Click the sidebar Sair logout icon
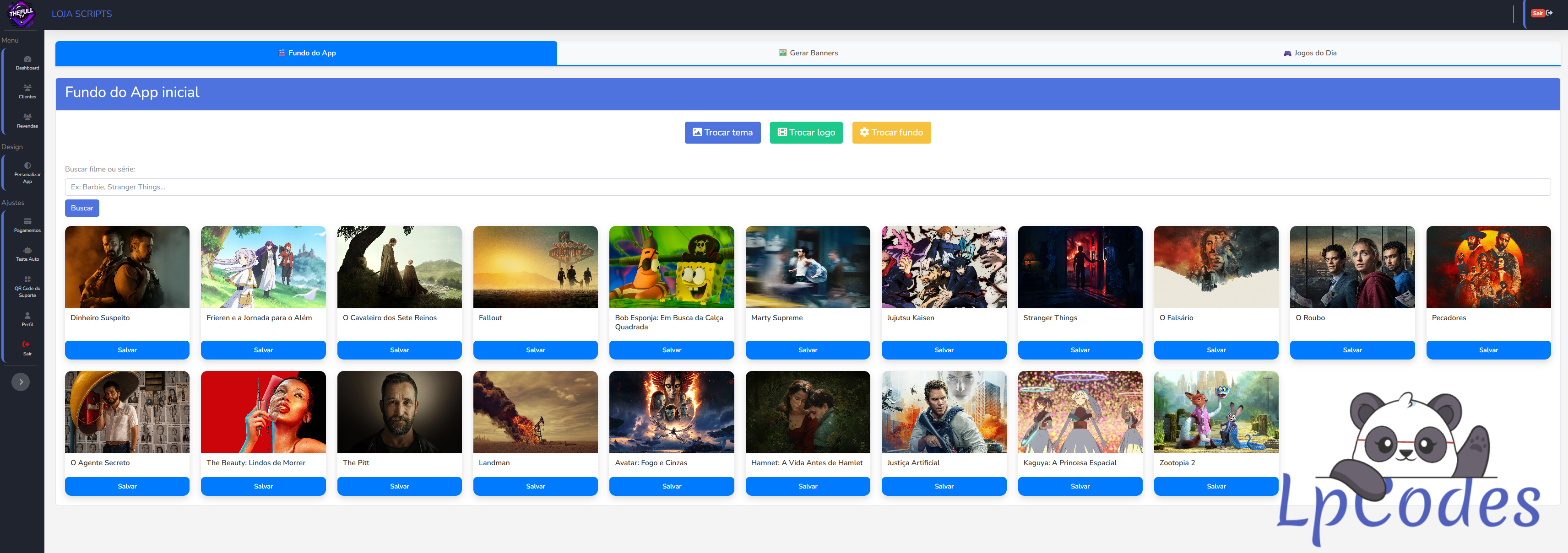The width and height of the screenshot is (1568, 553). [x=27, y=348]
